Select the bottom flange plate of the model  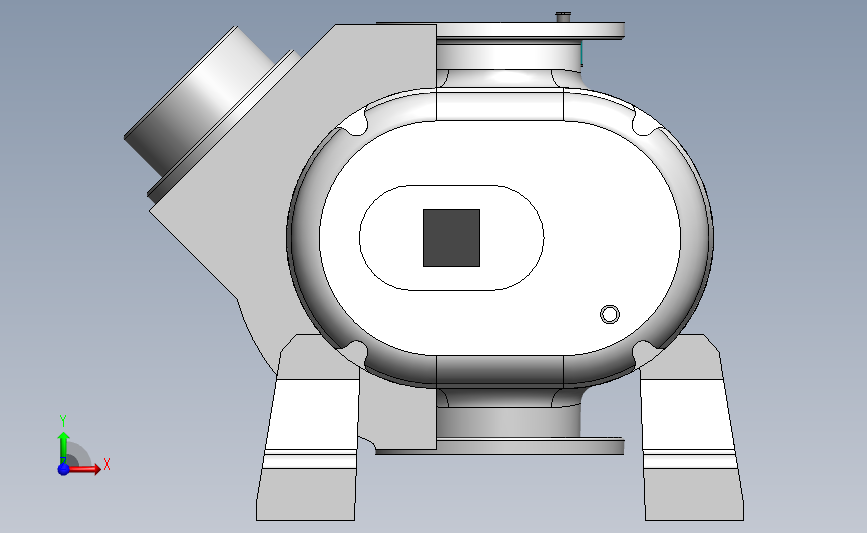pyautogui.click(x=500, y=447)
